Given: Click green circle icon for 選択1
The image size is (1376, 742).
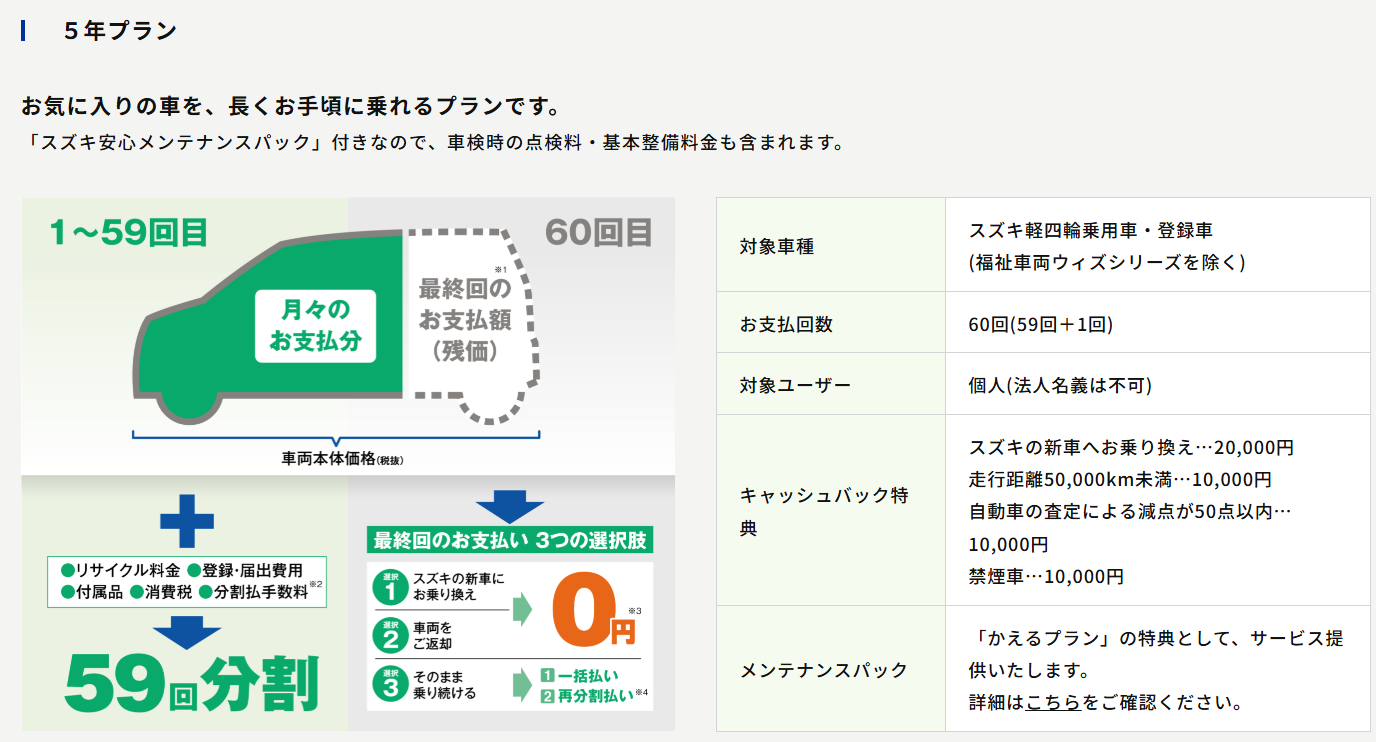Looking at the screenshot, I should click(x=390, y=588).
